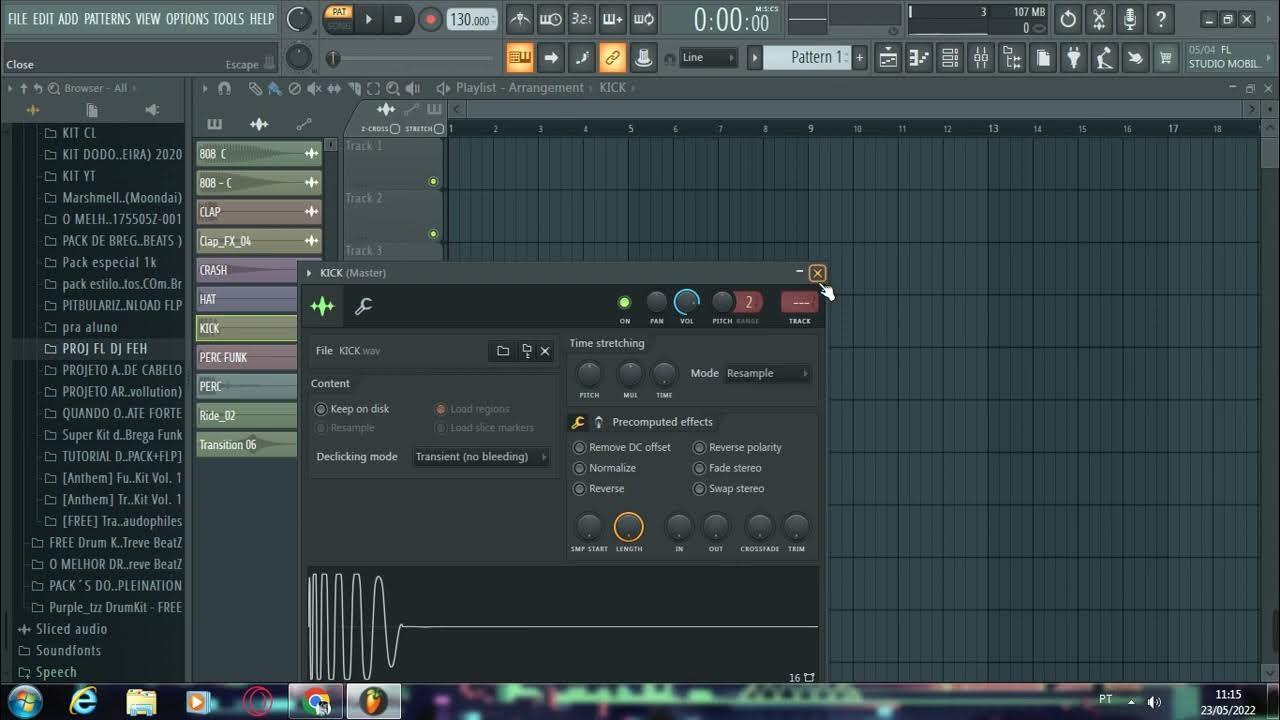Open the FILE menu
Screen dimensions: 1280x720
(18, 18)
